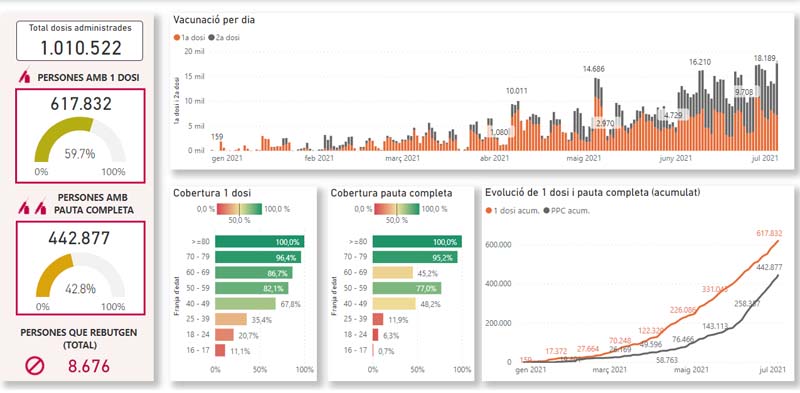The width and height of the screenshot is (800, 393).
Task: Click the Vacunació per dia chart title
Action: tap(214, 20)
